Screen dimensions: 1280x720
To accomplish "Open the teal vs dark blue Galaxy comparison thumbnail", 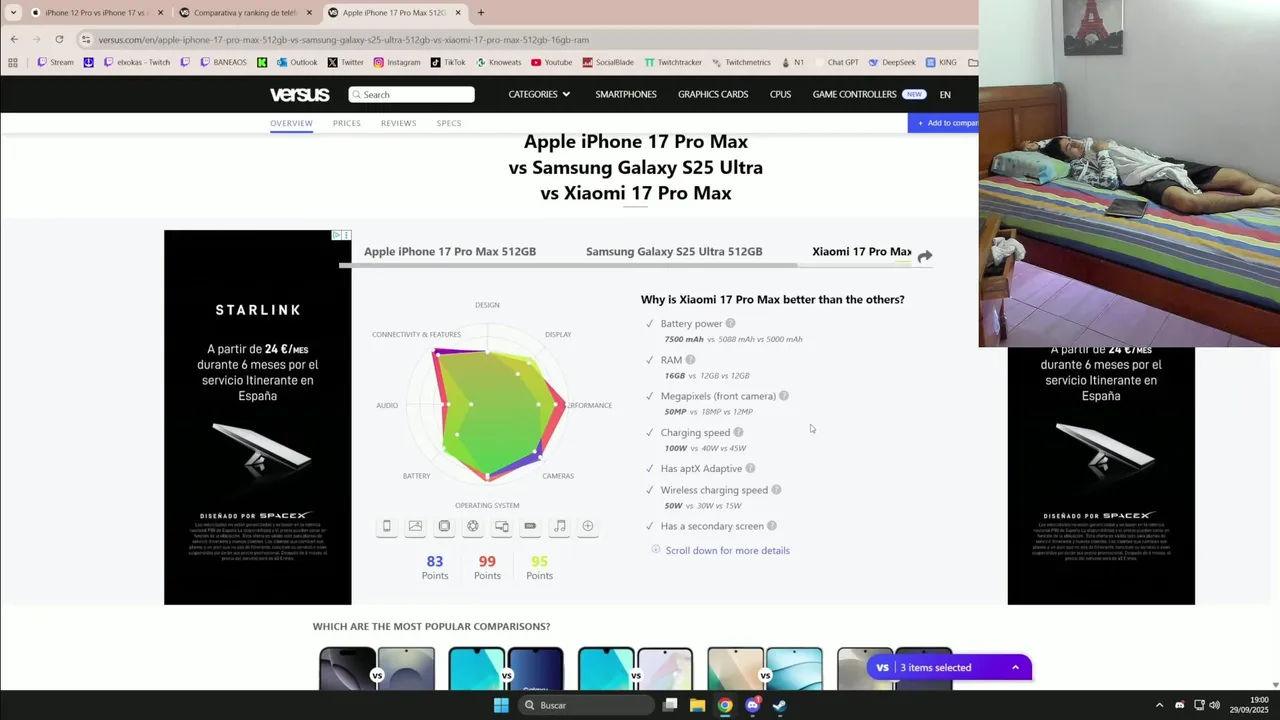I will pos(506,670).
